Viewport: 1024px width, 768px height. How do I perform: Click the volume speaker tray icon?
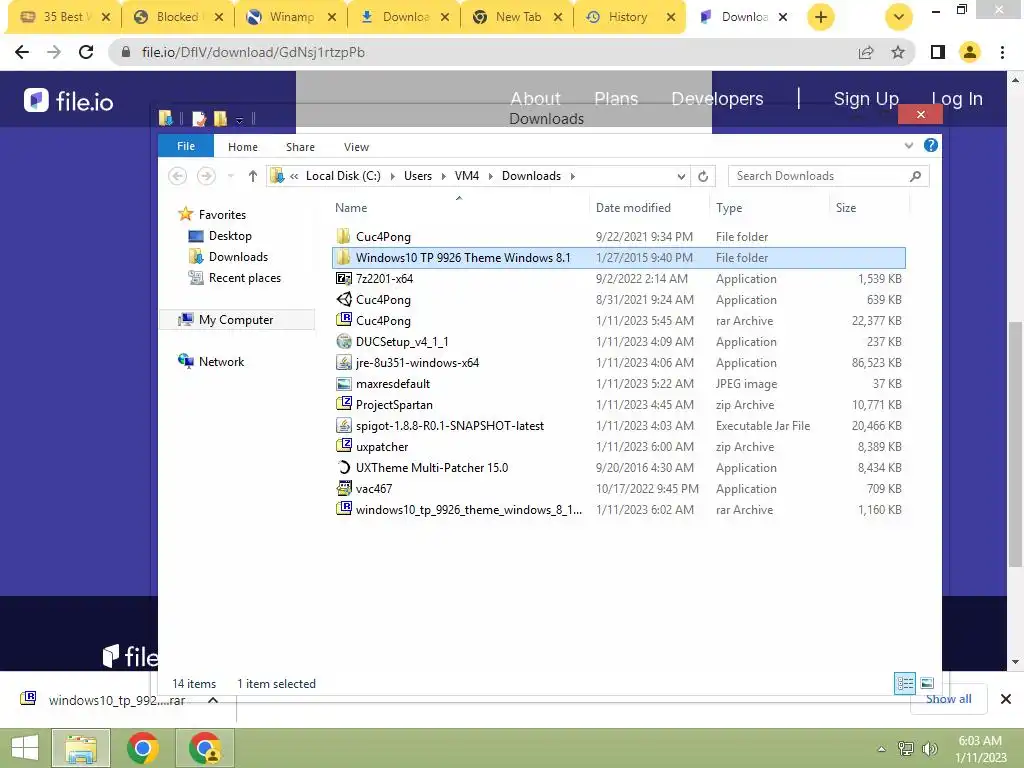[930, 748]
